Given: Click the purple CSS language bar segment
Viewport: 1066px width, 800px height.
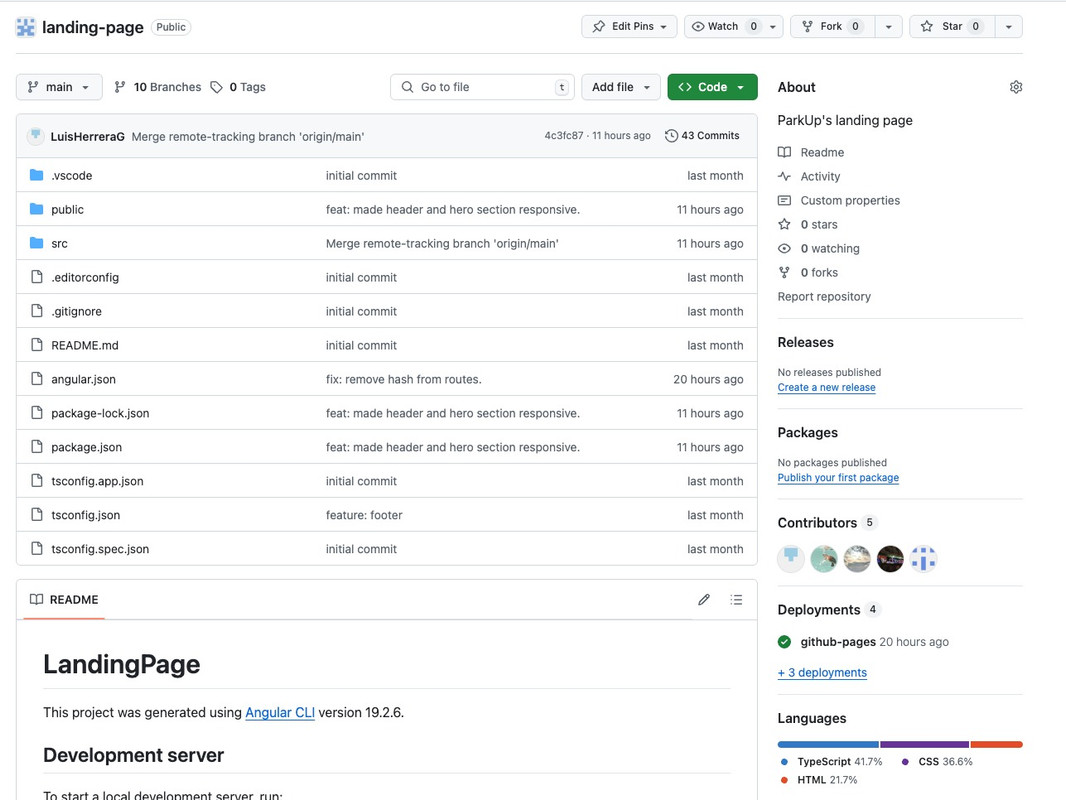Looking at the screenshot, I should pos(925,744).
